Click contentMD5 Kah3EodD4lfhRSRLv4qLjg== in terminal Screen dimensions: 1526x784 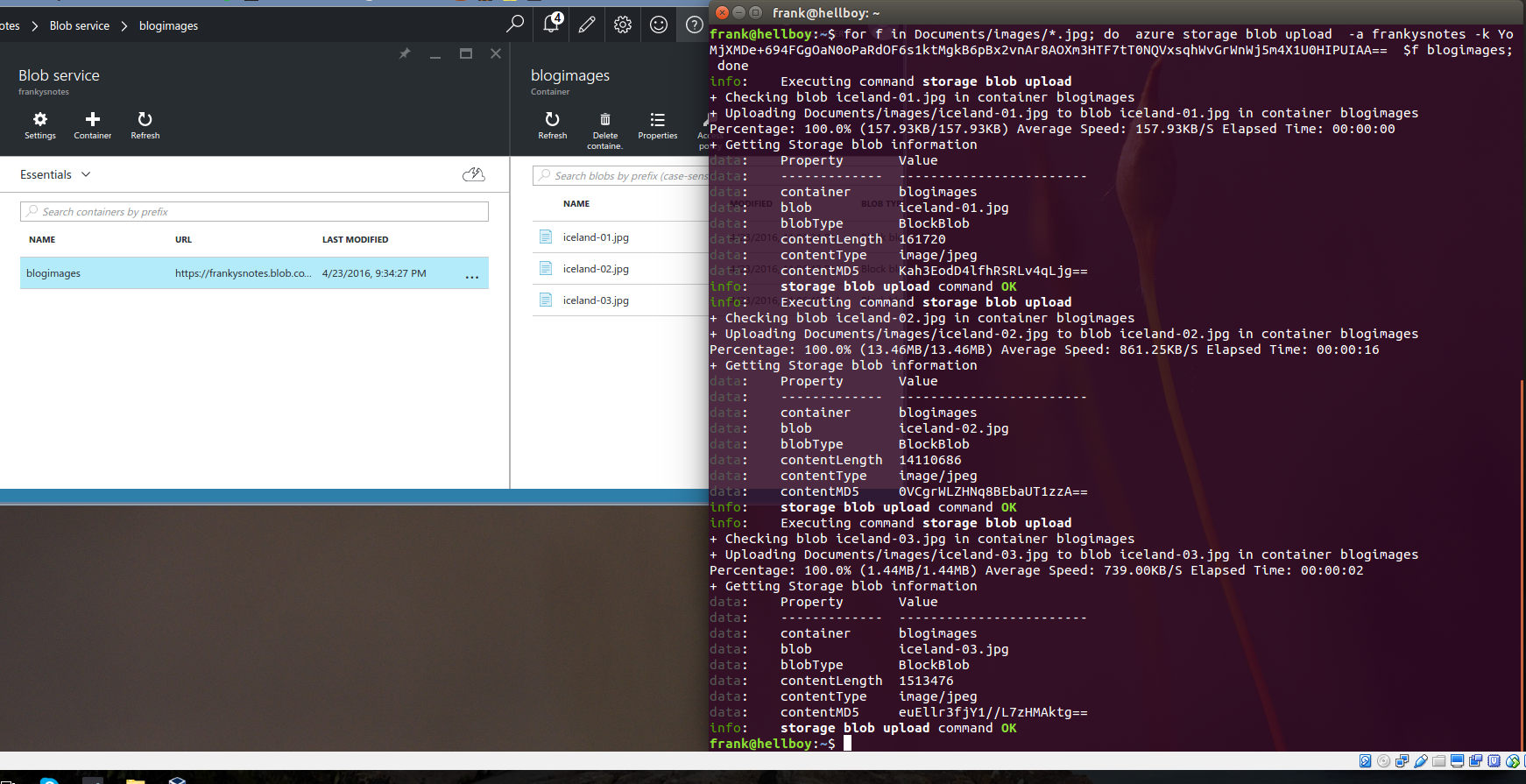coord(993,271)
